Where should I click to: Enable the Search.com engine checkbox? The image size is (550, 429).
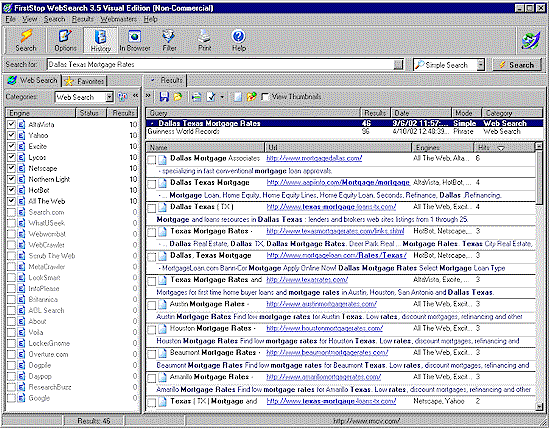12,212
